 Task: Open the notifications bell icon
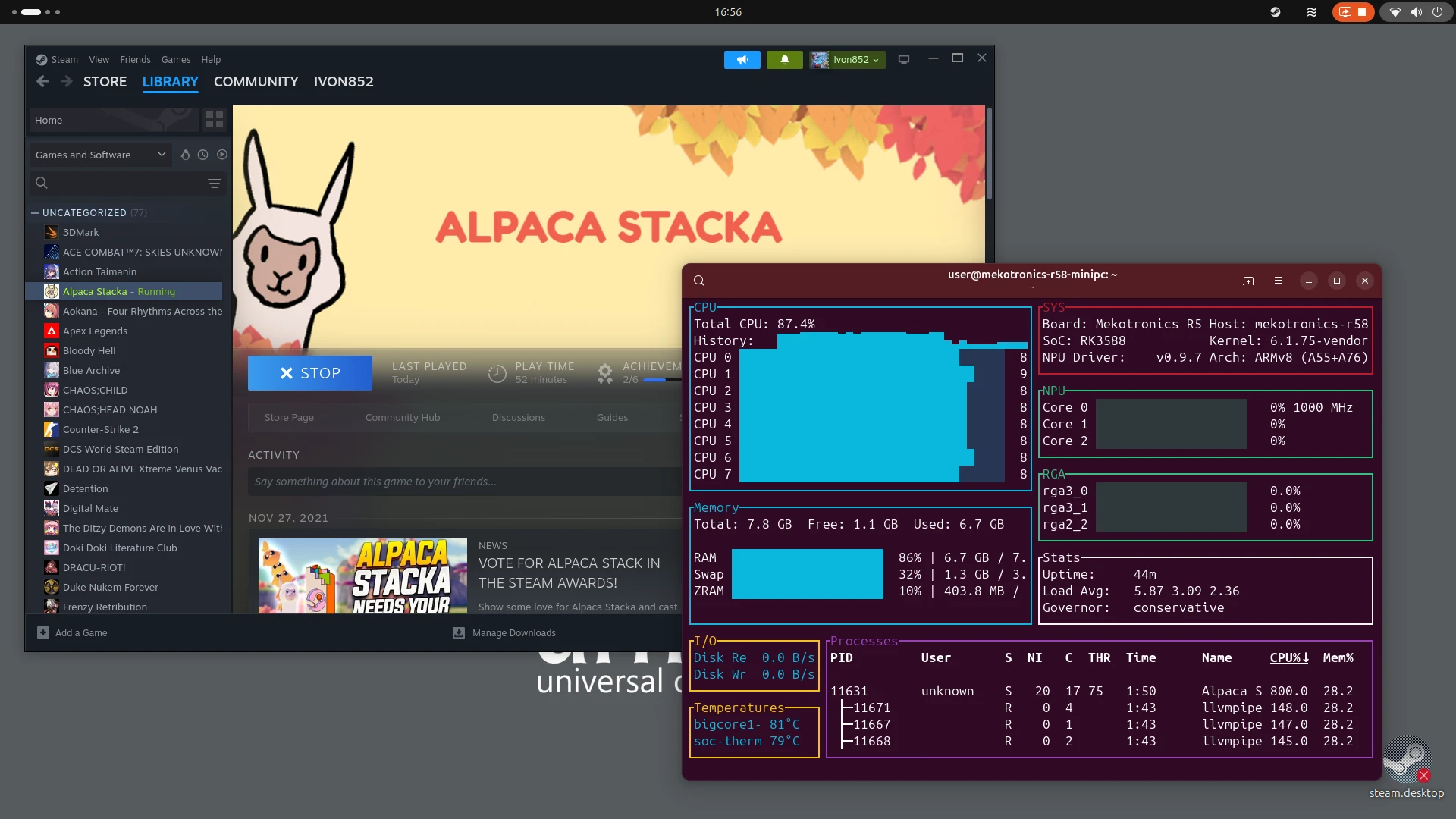click(x=785, y=59)
